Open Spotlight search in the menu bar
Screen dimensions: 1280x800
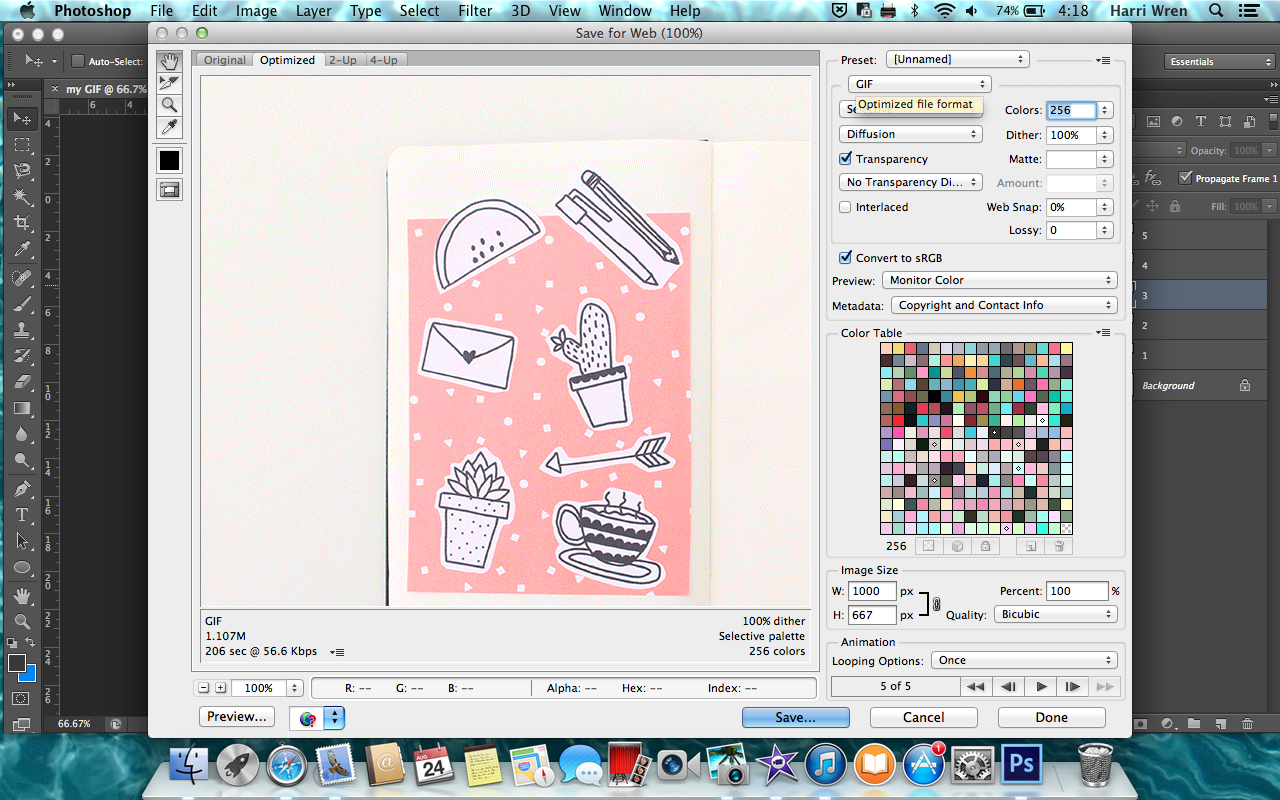point(1216,11)
